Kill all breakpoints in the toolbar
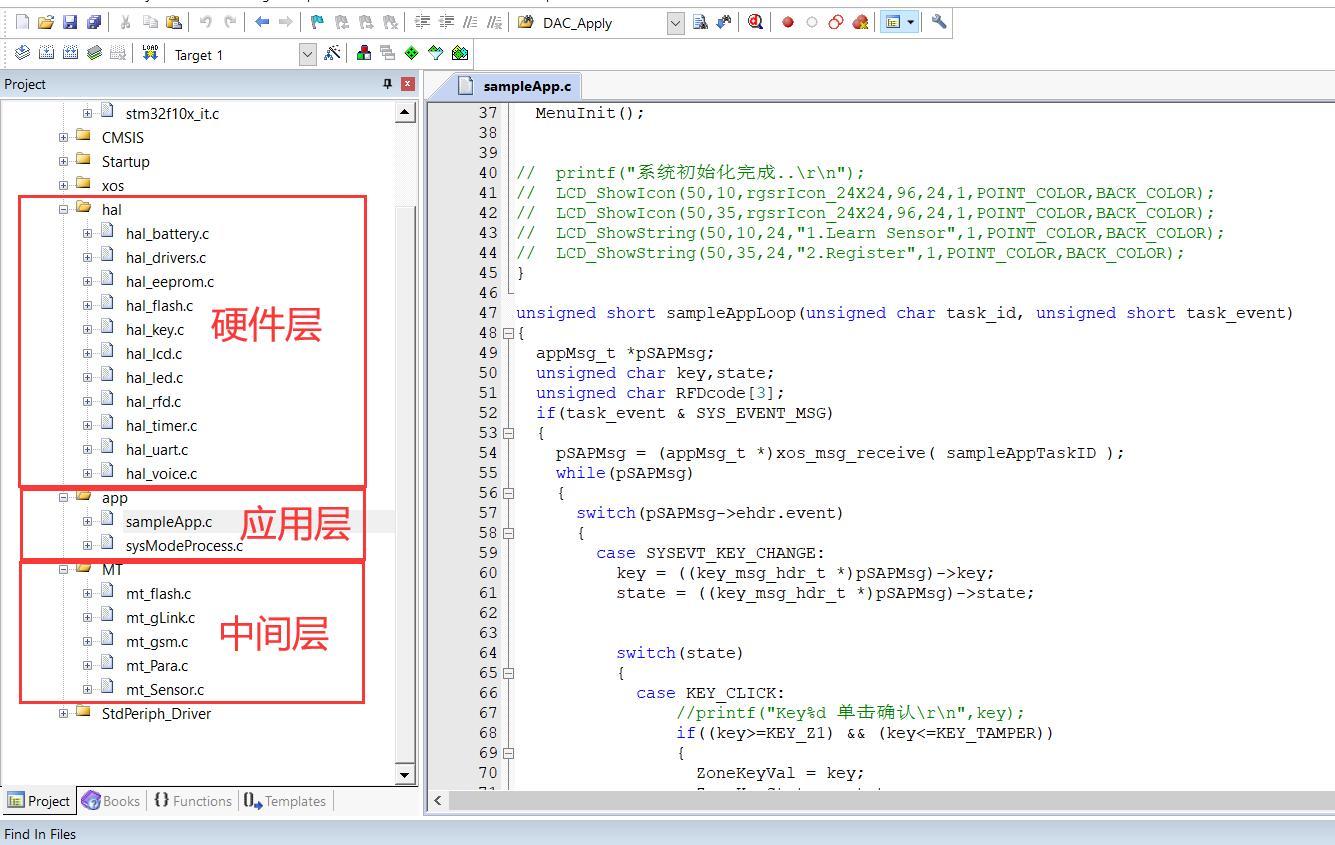Viewport: 1335px width, 845px height. click(860, 22)
